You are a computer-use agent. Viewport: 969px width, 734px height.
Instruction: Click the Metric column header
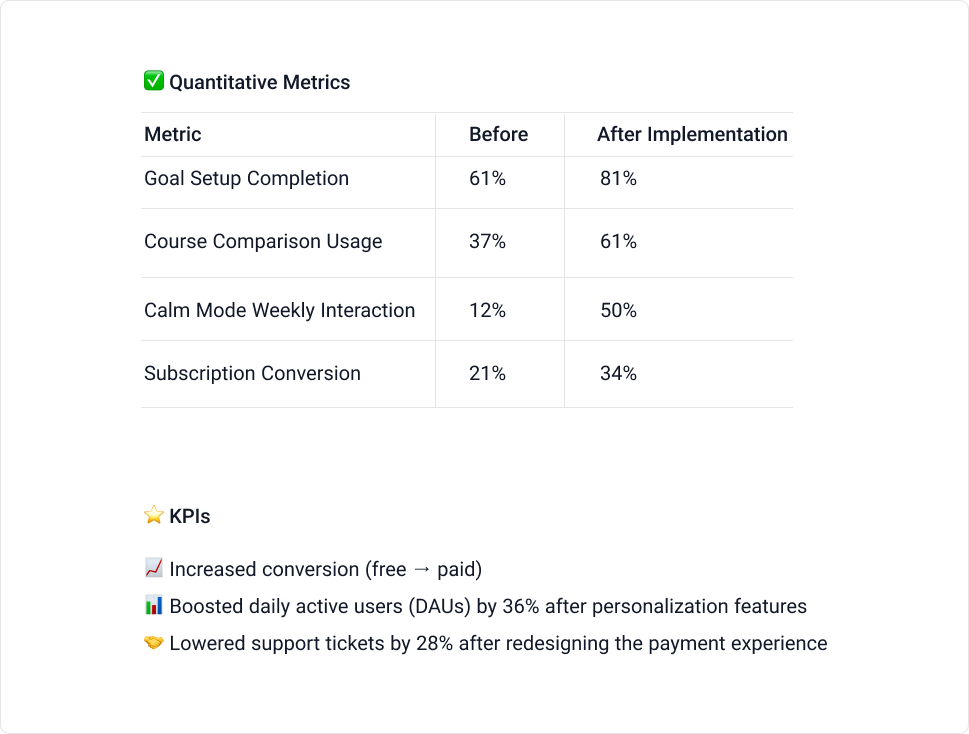[173, 134]
